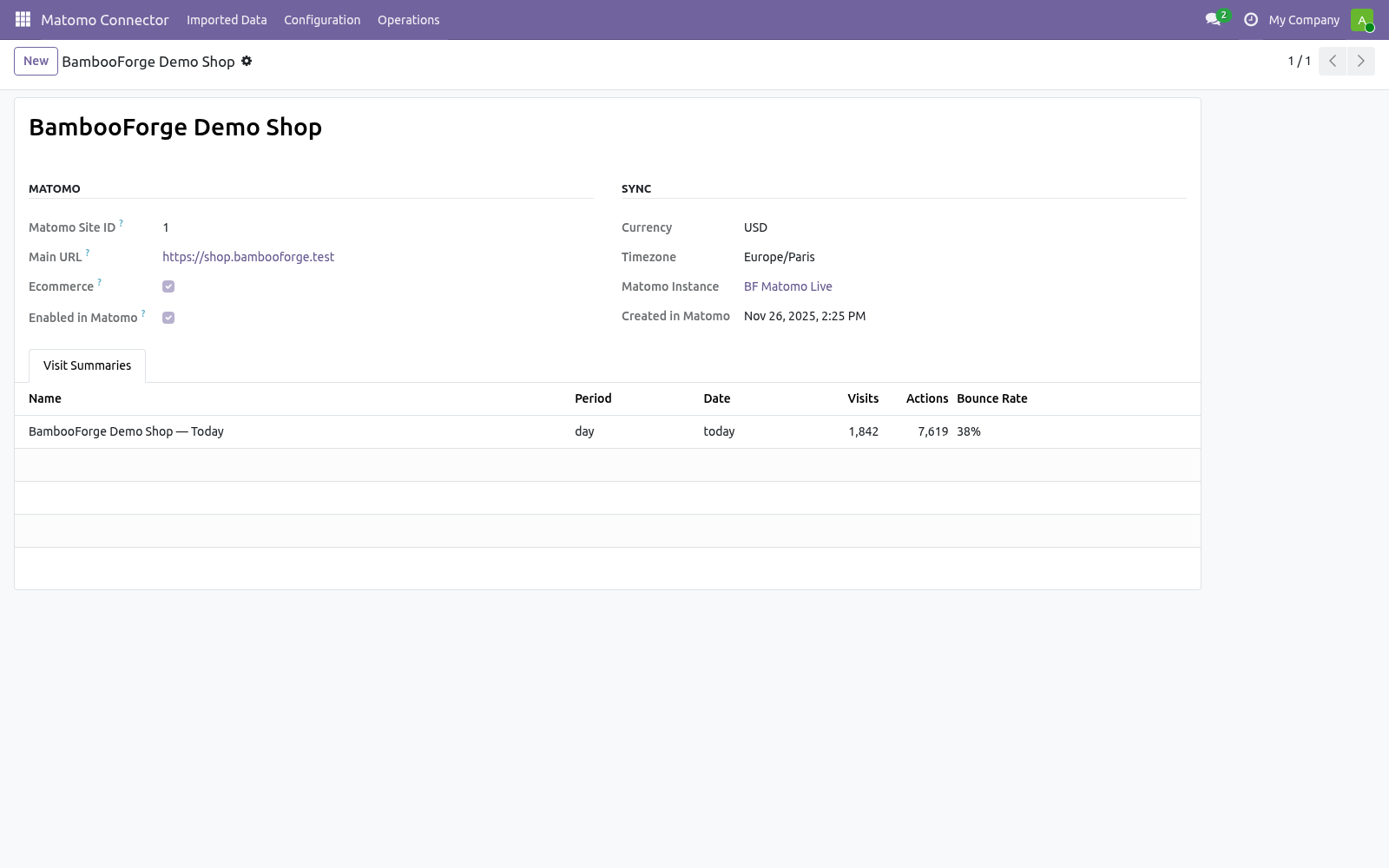This screenshot has width=1389, height=868.
Task: Show help tooltip for Matomo Site ID
Action: click(121, 223)
